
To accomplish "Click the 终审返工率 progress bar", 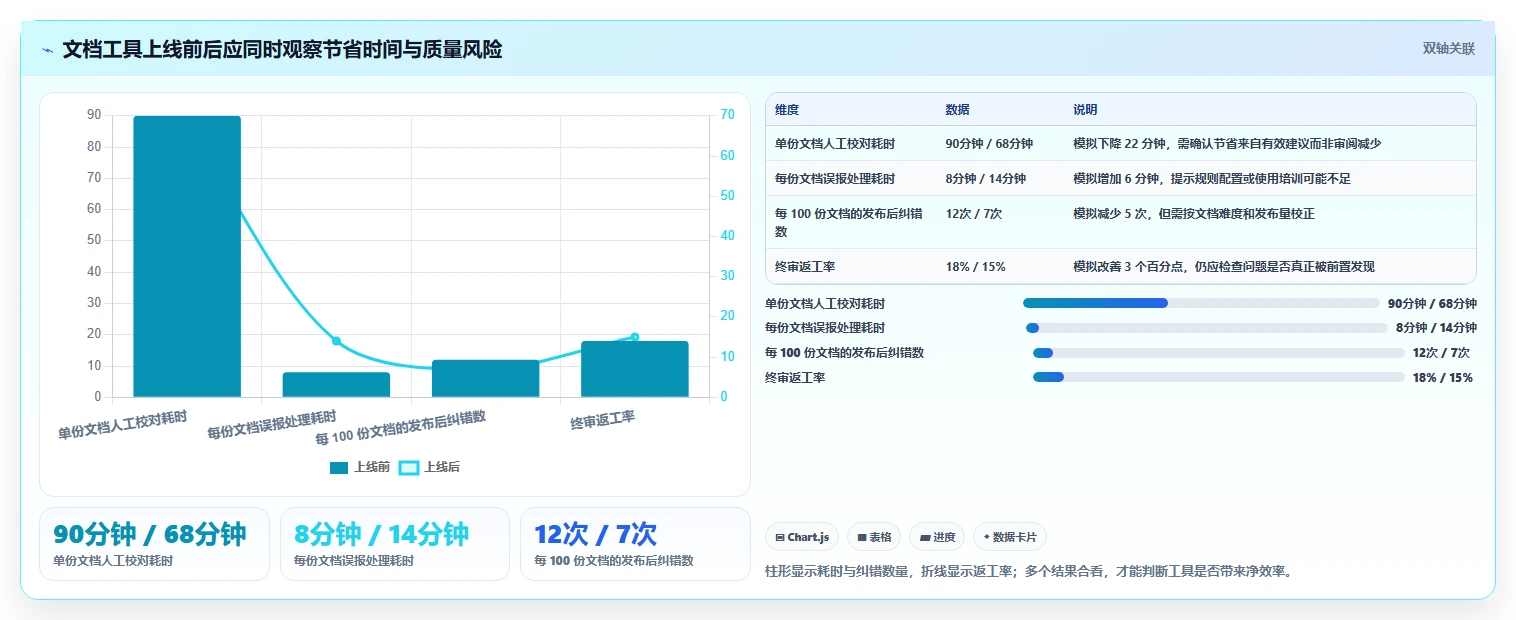I will coord(1219,377).
